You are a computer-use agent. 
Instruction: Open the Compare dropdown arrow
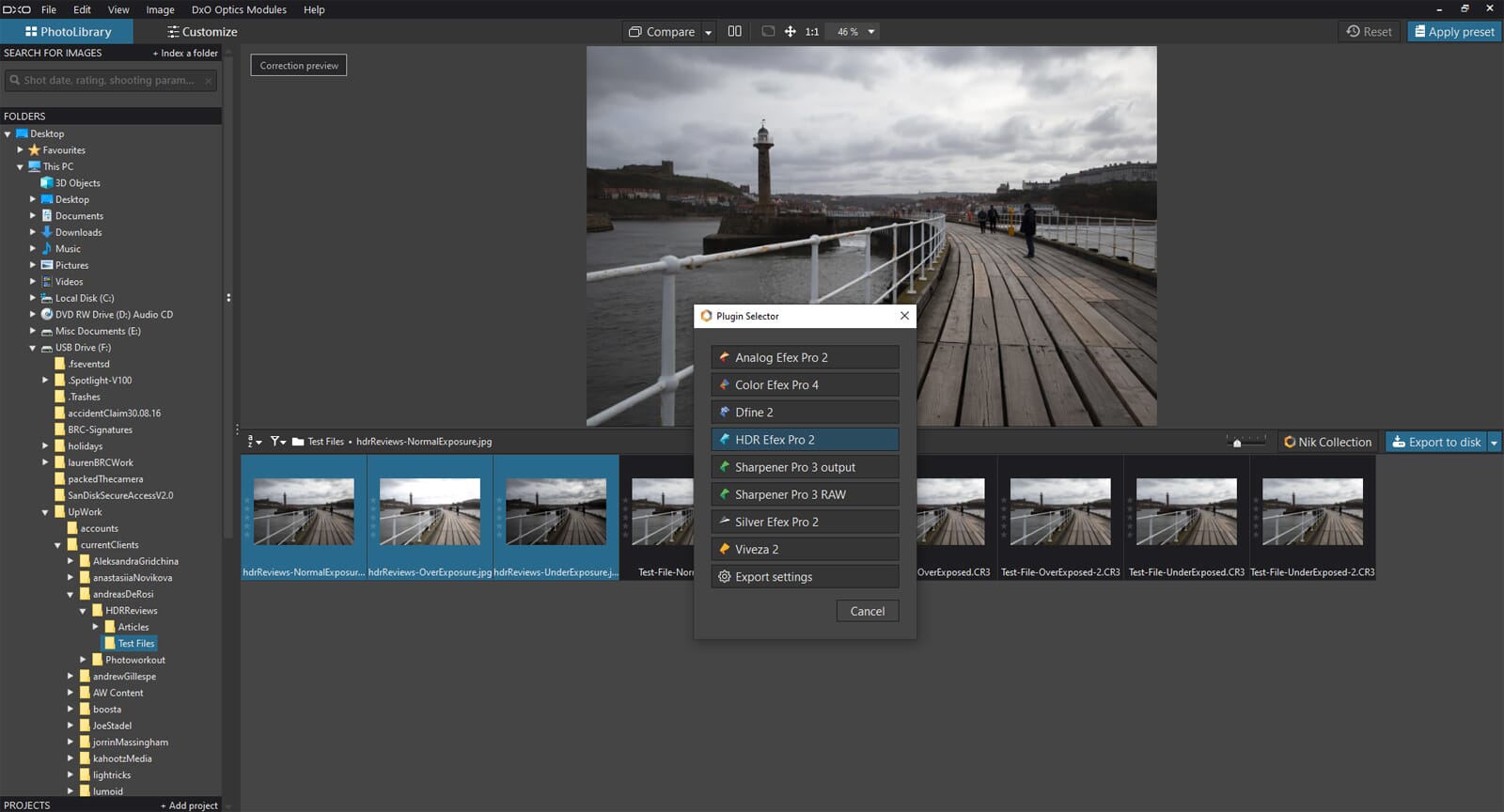coord(709,32)
